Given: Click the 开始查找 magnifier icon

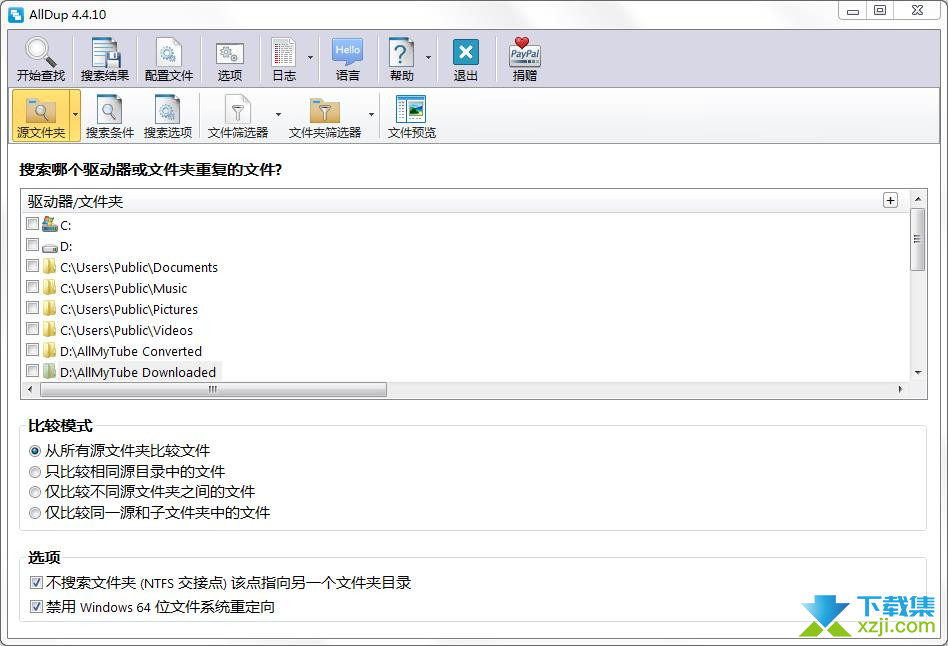Looking at the screenshot, I should pos(41,52).
